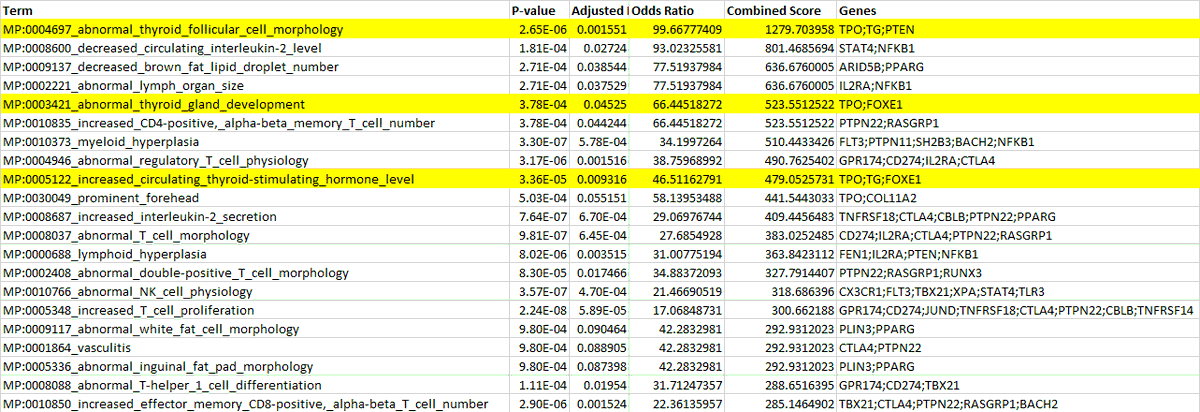This screenshot has height=412, width=1200.
Task: Select P-value cell 2.65E-06
Action: [x=538, y=30]
